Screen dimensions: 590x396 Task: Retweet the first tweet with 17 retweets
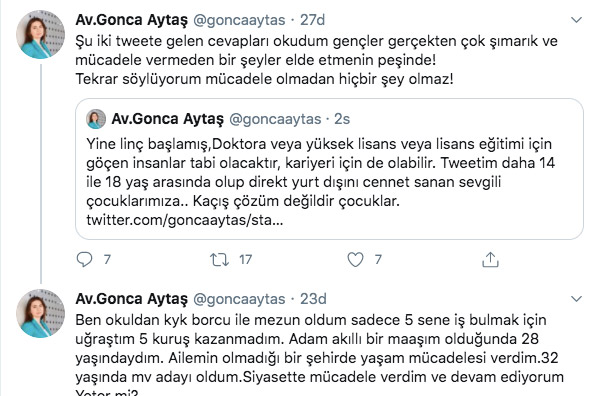(x=220, y=260)
